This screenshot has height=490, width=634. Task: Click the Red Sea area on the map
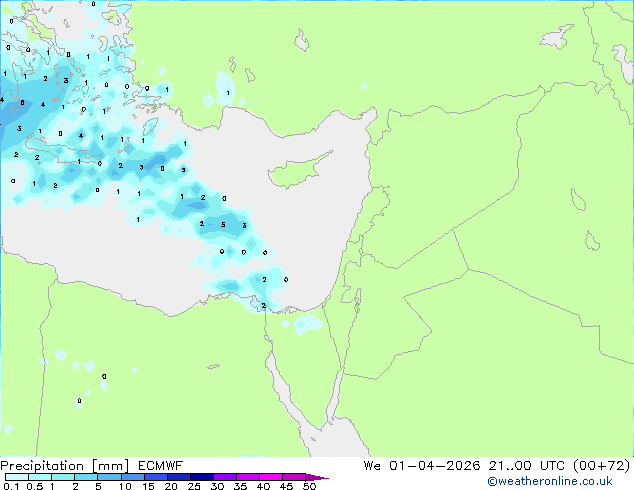pos(340,439)
